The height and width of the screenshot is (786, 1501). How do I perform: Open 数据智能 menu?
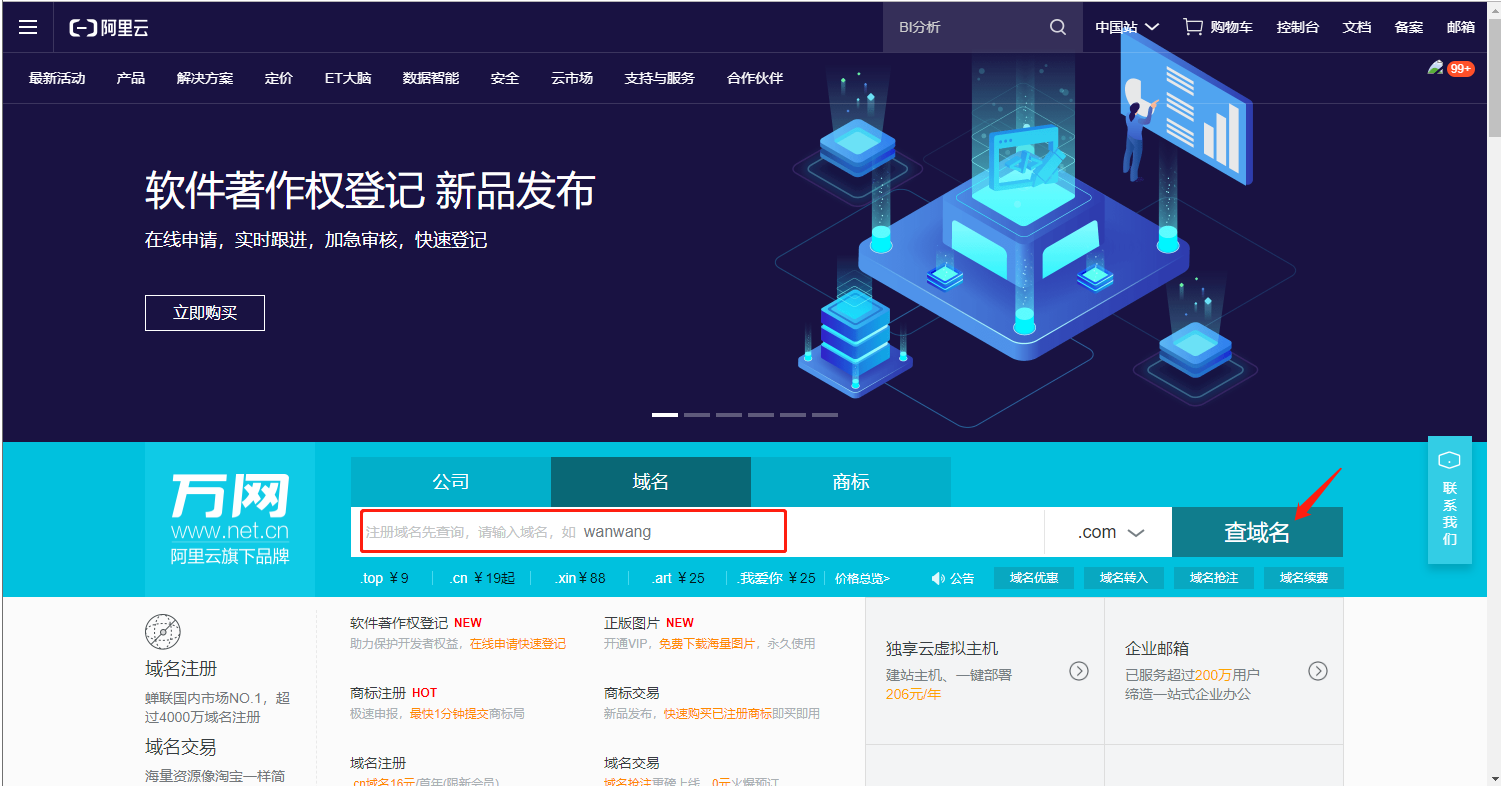coord(431,78)
